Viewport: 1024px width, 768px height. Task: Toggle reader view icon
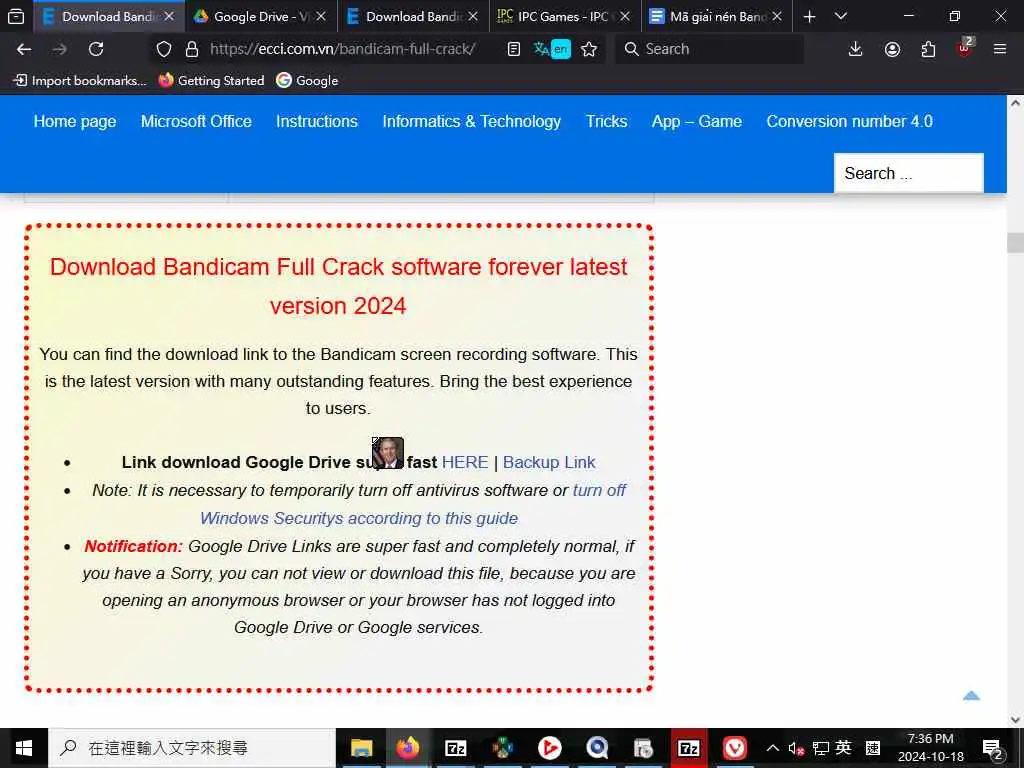tap(514, 49)
